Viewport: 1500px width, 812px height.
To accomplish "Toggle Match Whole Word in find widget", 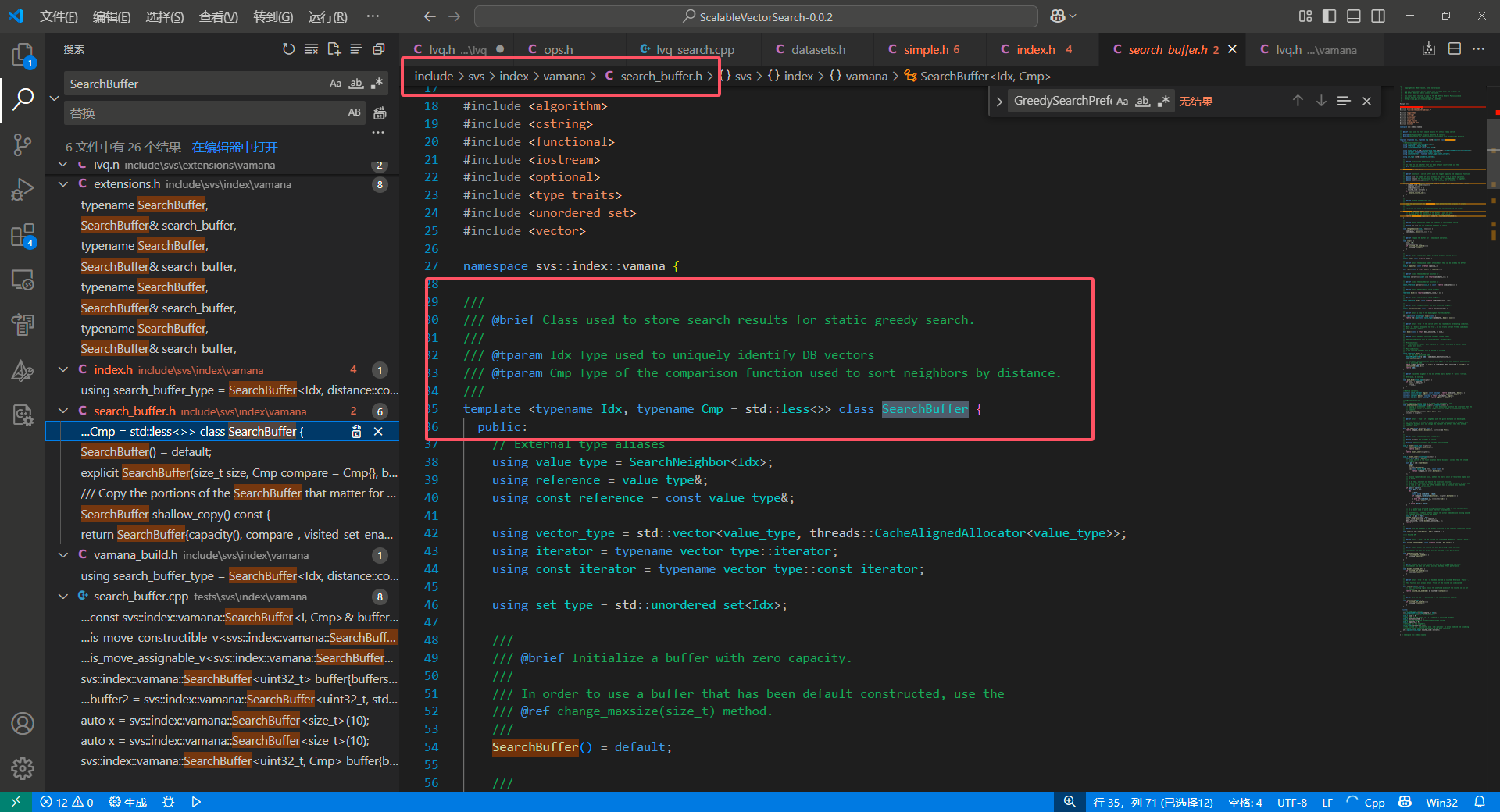I will 1143,101.
